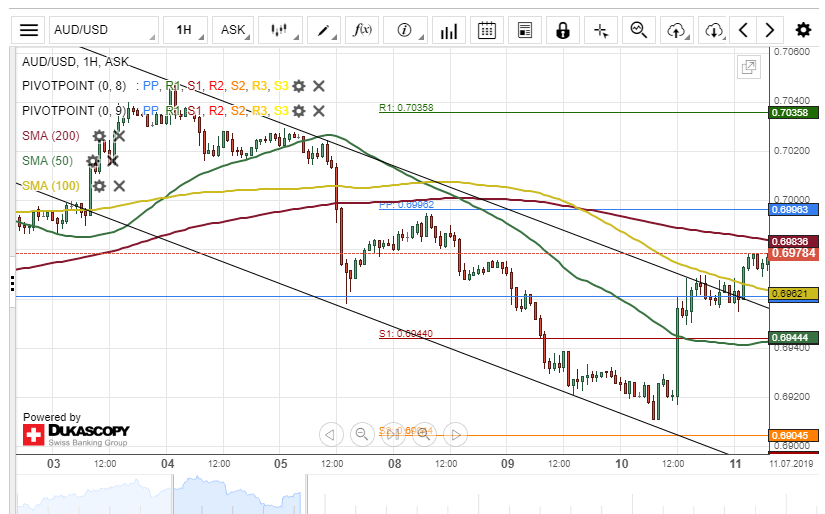Open SMA (50) settings gear
The height and width of the screenshot is (514, 825).
pyautogui.click(x=93, y=161)
